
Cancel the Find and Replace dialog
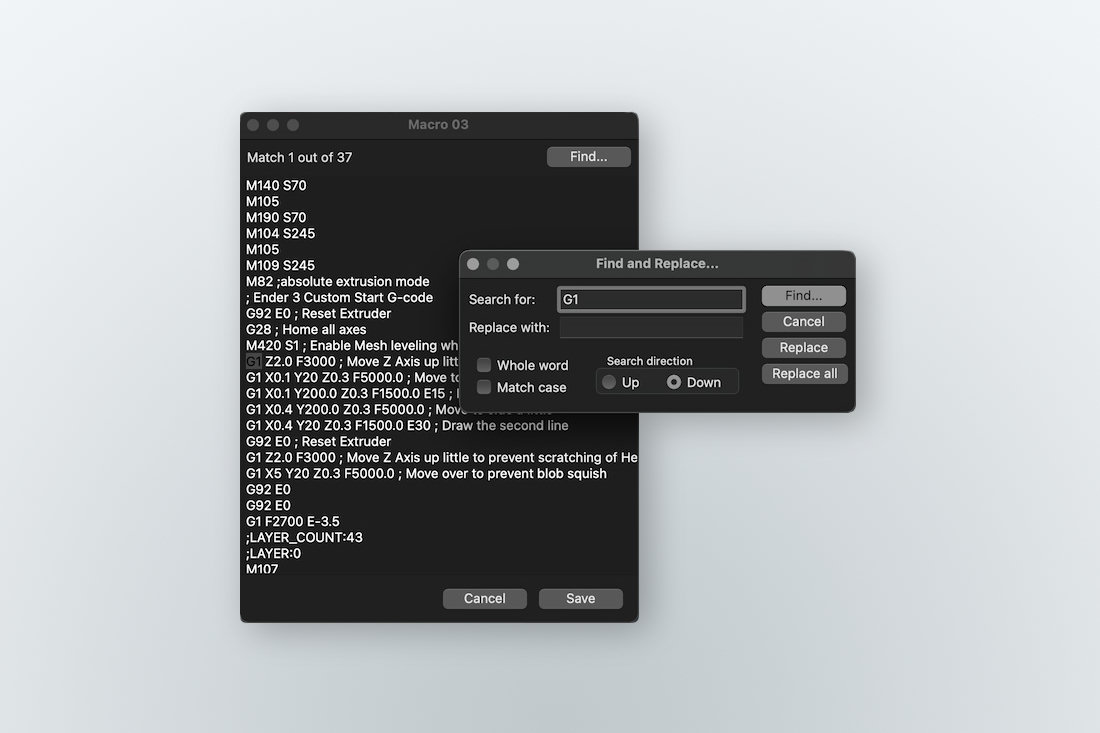[x=803, y=321]
